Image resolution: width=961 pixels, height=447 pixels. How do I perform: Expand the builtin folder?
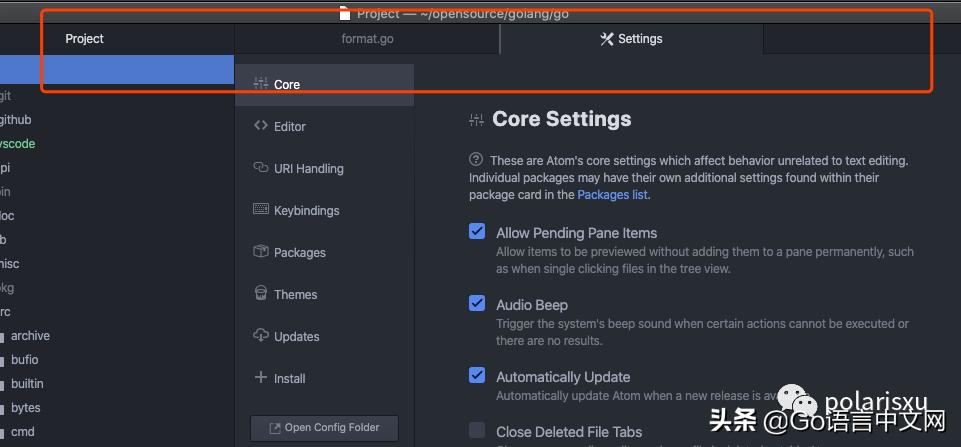click(27, 384)
